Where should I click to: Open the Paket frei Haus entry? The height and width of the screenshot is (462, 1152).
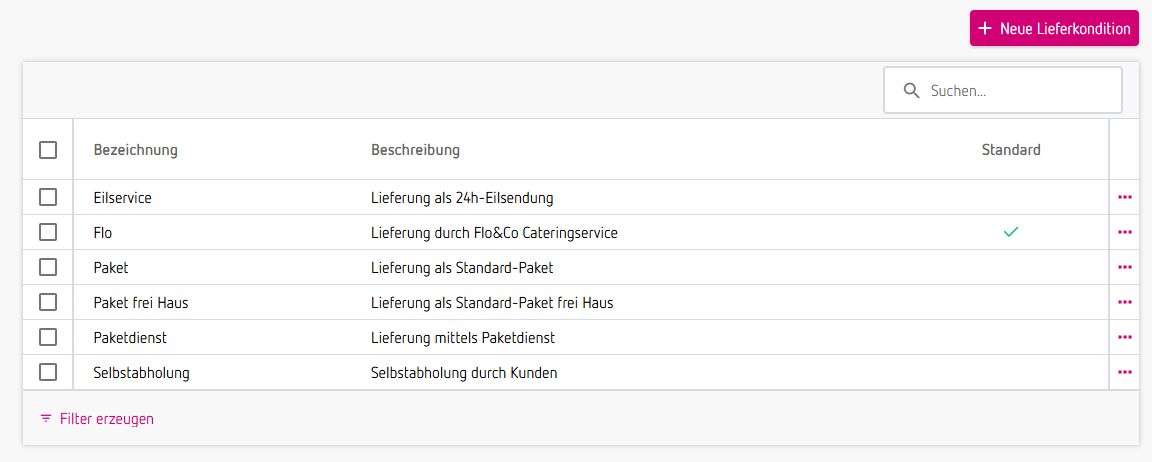tap(141, 302)
